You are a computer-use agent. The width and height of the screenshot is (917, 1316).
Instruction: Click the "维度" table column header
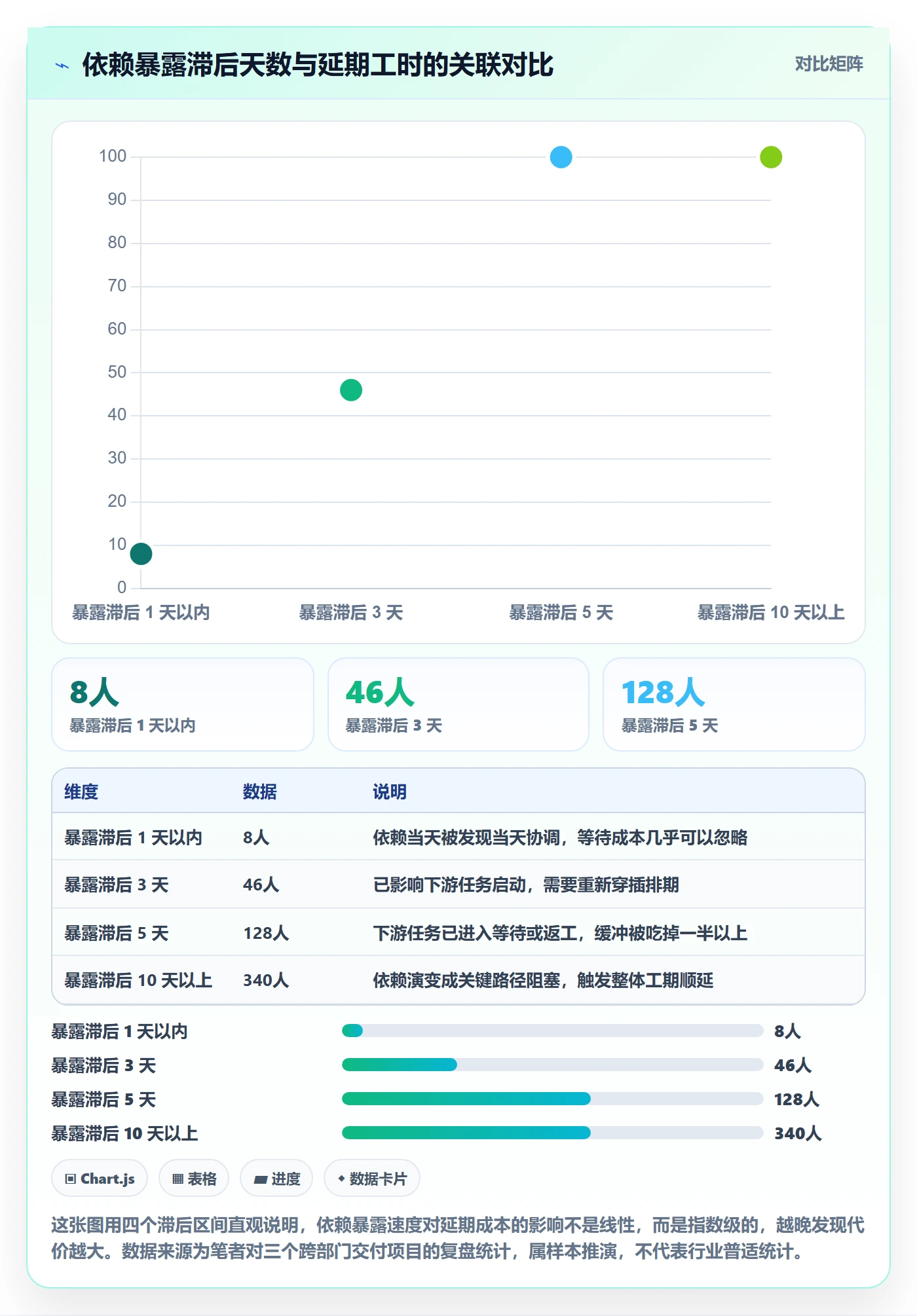coord(81,792)
